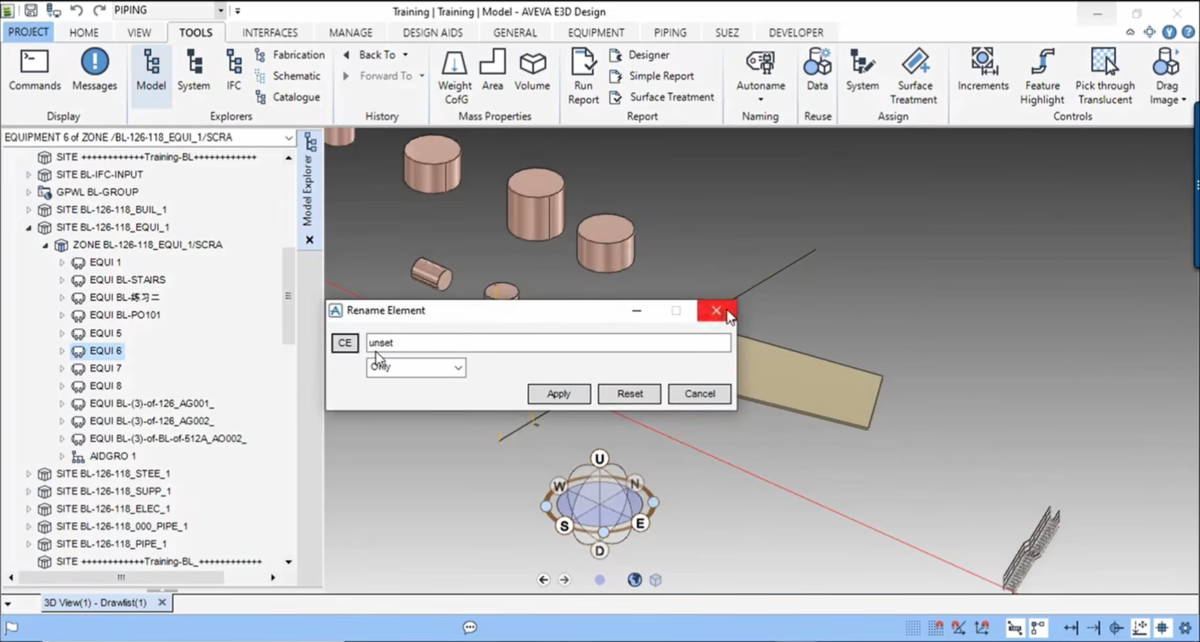This screenshot has width=1200, height=642.
Task: Click the Area mass property
Action: (x=492, y=70)
